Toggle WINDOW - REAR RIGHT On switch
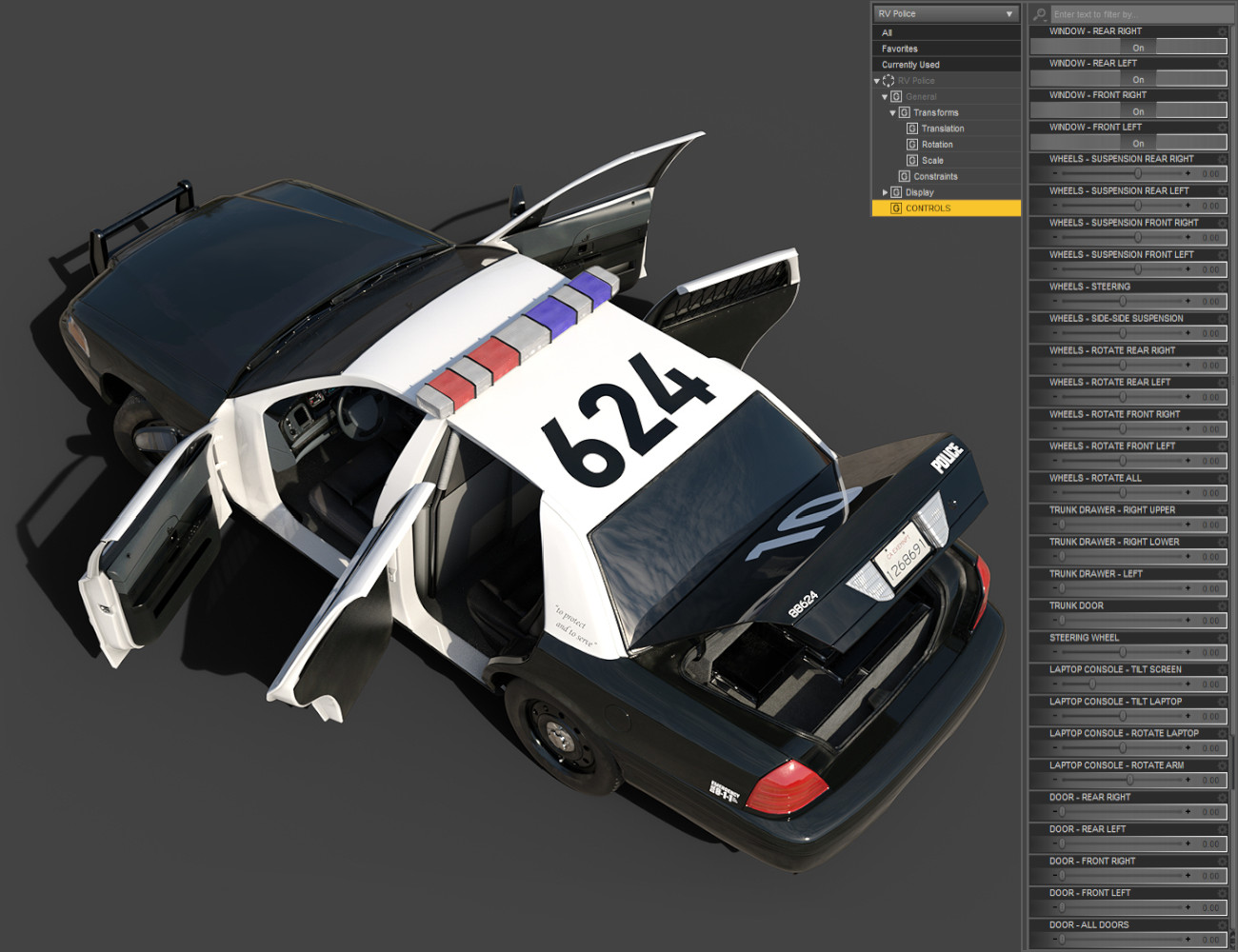Viewport: 1238px width, 952px height. [1128, 48]
